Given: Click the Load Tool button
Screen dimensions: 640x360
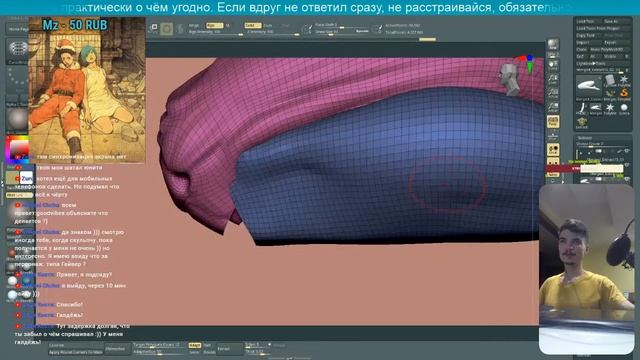Looking at the screenshot, I should (x=588, y=21).
